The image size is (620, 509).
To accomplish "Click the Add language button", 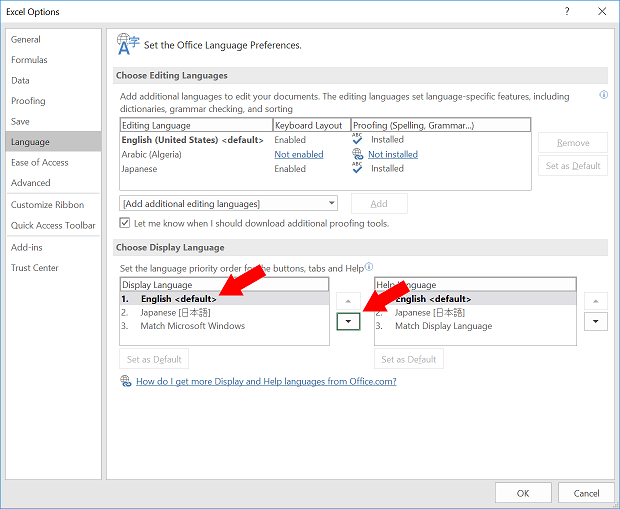I will [x=379, y=204].
